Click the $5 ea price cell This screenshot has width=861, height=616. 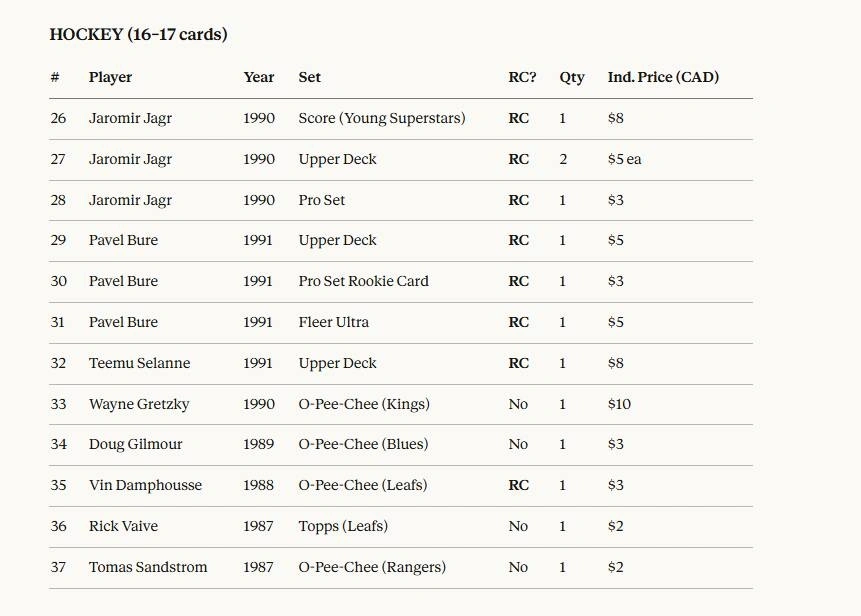(x=624, y=159)
